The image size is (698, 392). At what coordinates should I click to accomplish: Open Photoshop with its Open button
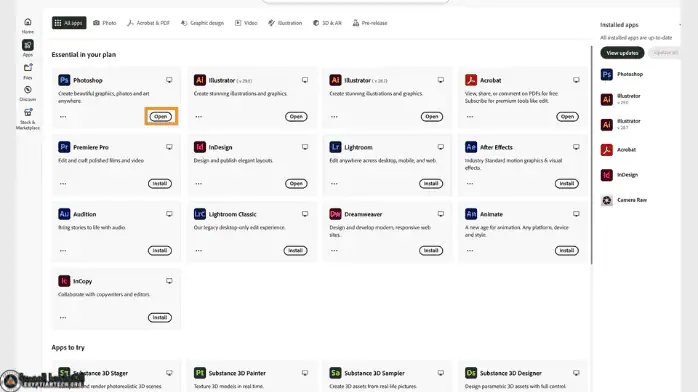click(160, 117)
